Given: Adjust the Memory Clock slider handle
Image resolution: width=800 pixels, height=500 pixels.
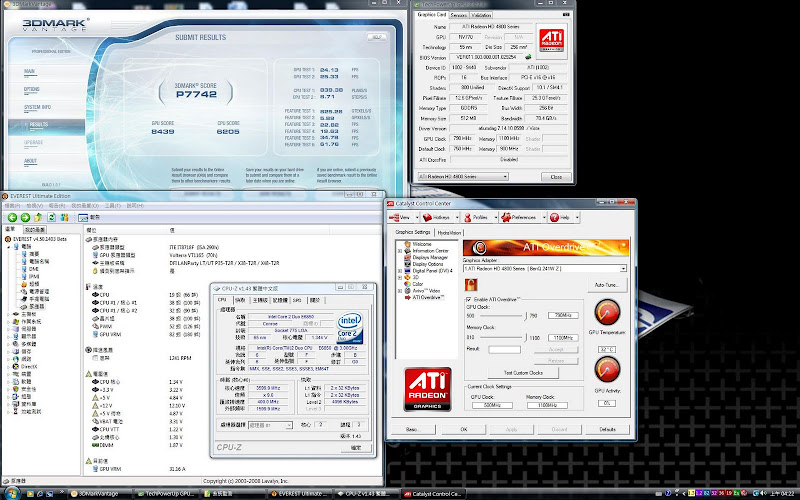Looking at the screenshot, I should (526, 337).
